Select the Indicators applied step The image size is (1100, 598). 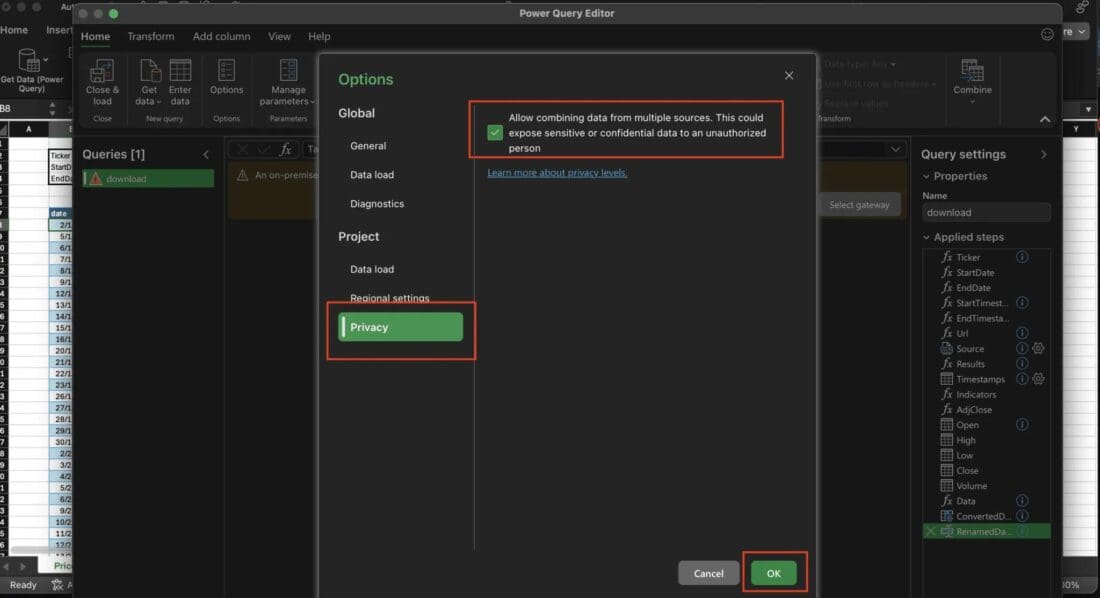point(976,394)
